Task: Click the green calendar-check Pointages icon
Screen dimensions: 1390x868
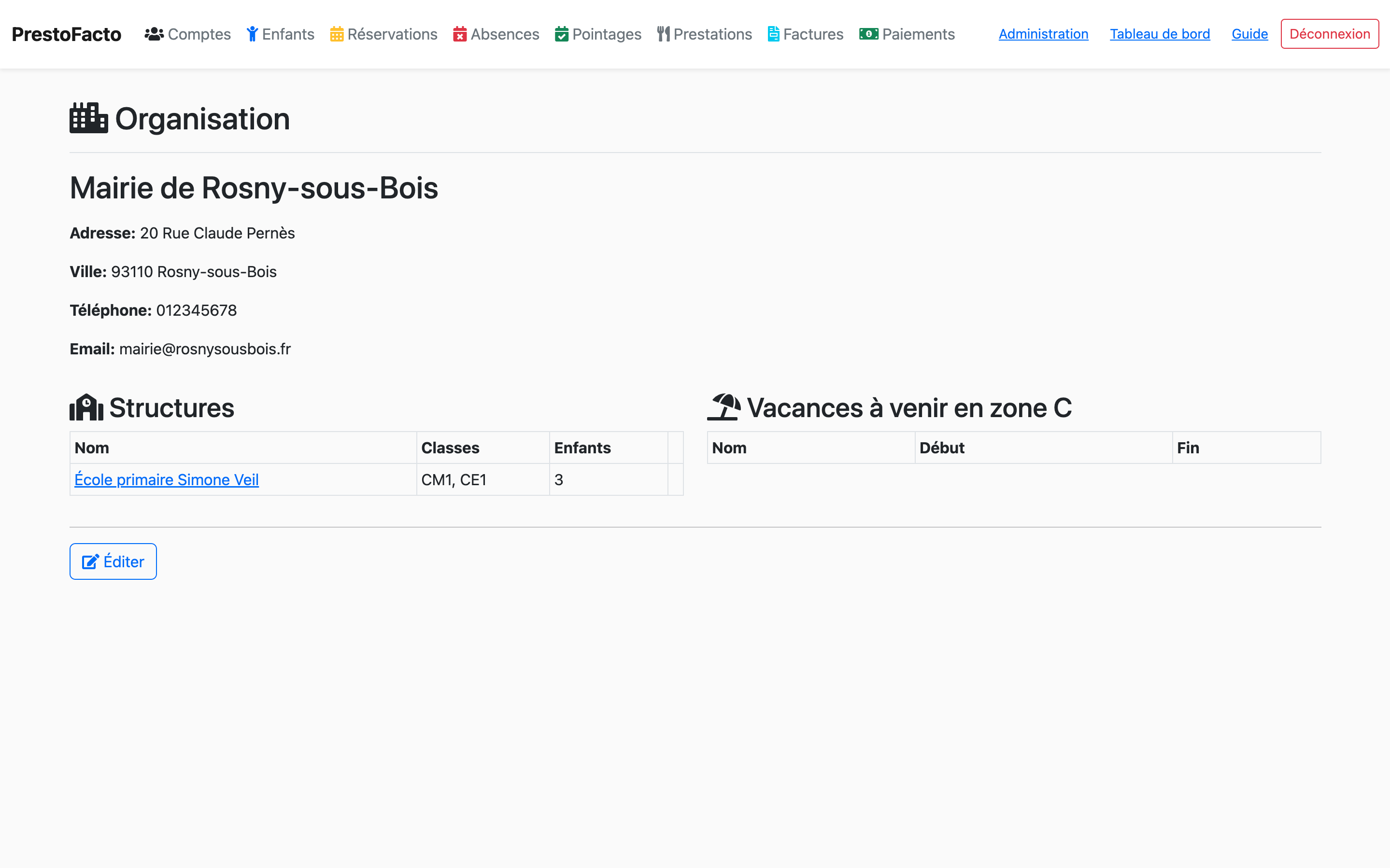Action: tap(562, 34)
